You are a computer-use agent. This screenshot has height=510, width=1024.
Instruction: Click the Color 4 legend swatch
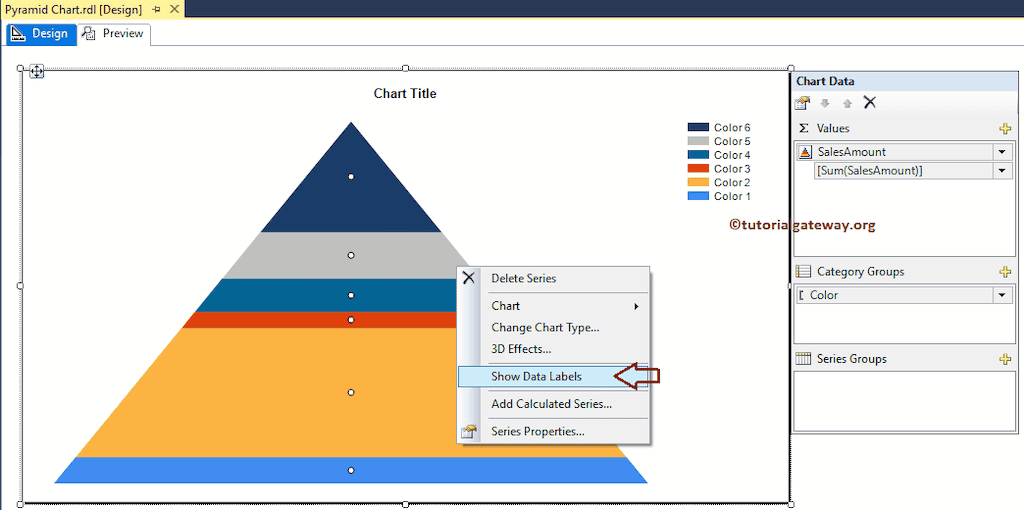698,155
